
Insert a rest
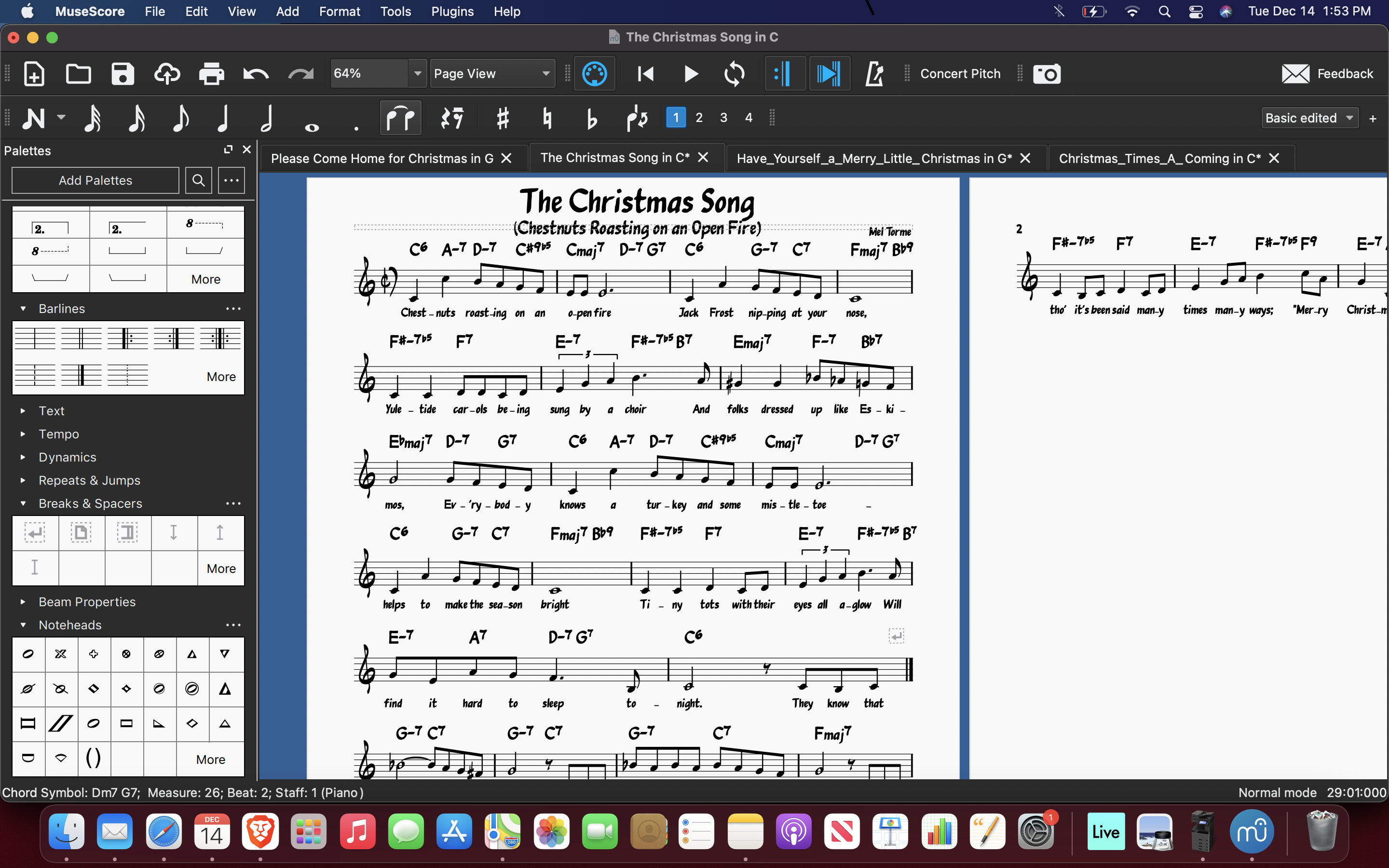(x=452, y=119)
